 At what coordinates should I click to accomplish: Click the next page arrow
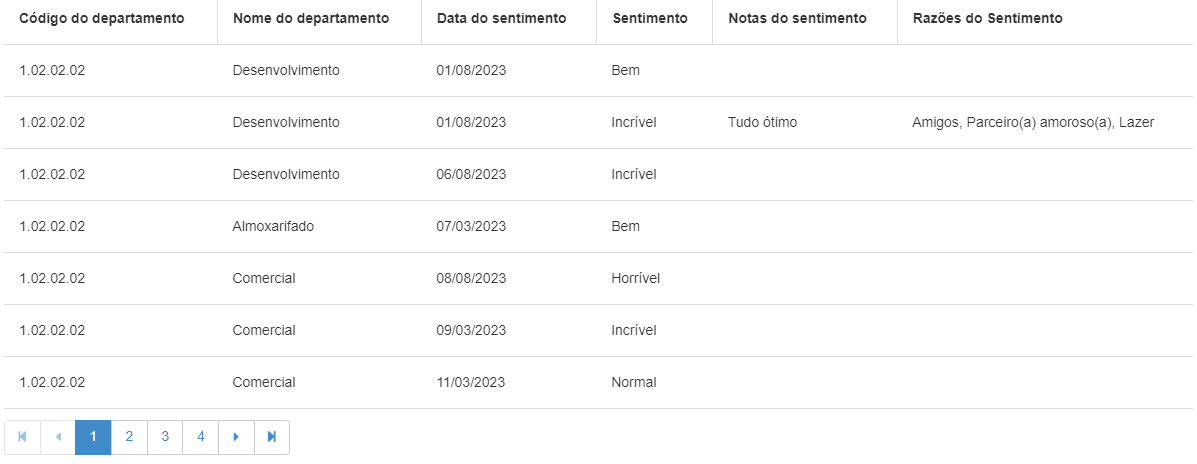236,437
